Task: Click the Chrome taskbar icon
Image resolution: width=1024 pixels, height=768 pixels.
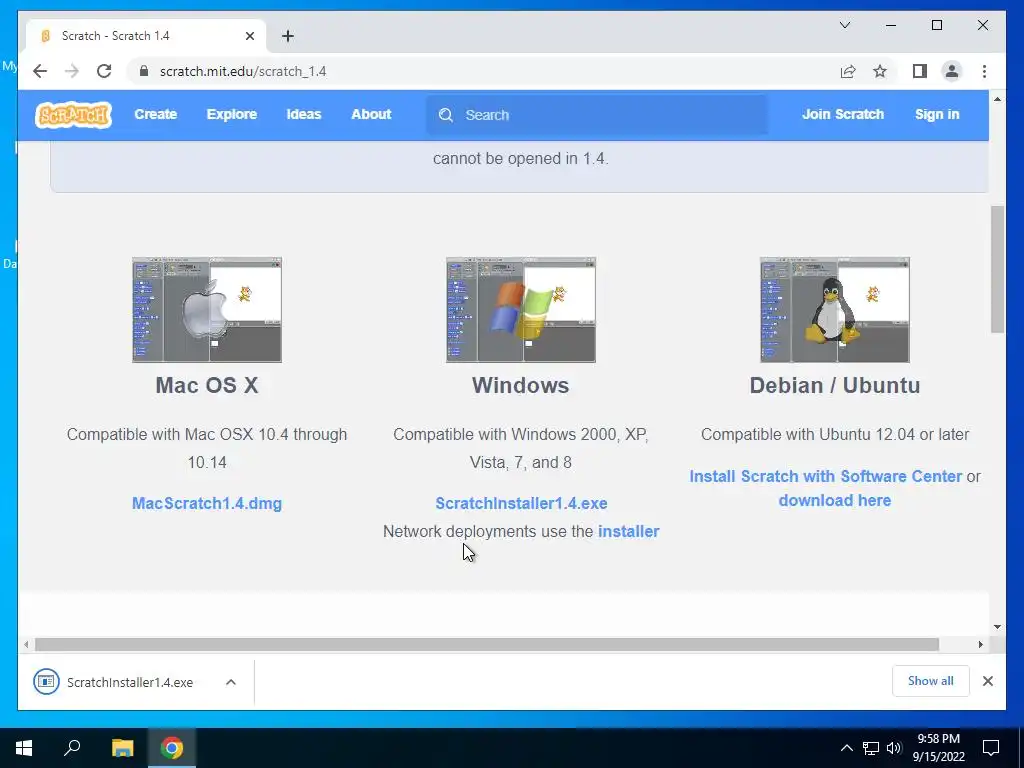Action: click(x=172, y=748)
